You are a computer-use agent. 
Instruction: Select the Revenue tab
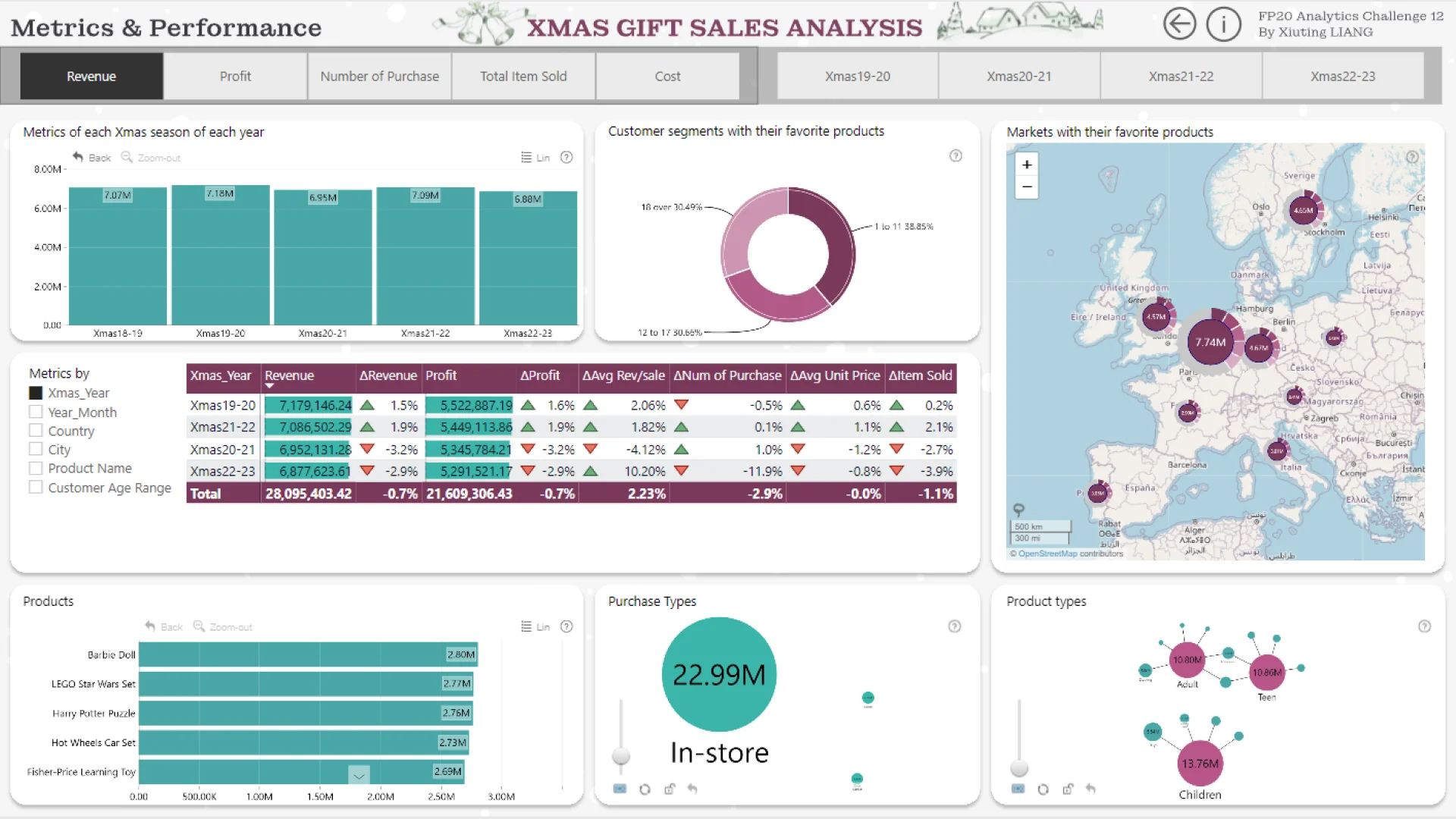pos(91,76)
